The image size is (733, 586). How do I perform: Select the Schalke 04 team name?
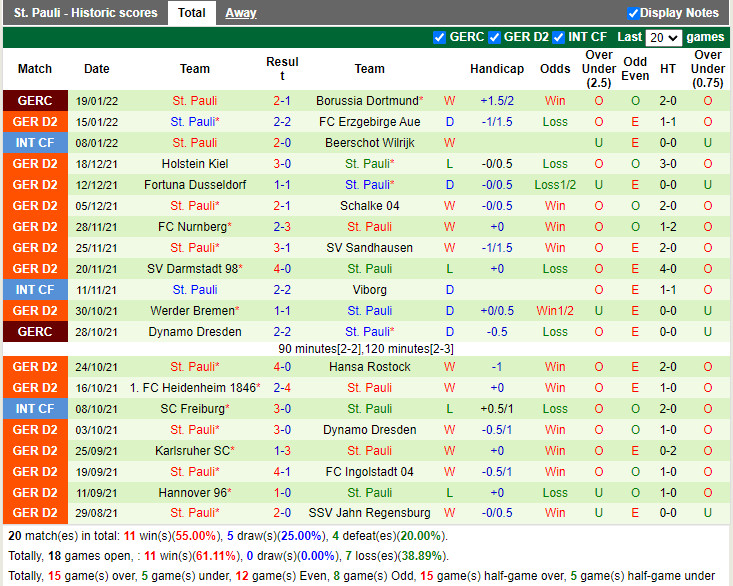click(369, 206)
